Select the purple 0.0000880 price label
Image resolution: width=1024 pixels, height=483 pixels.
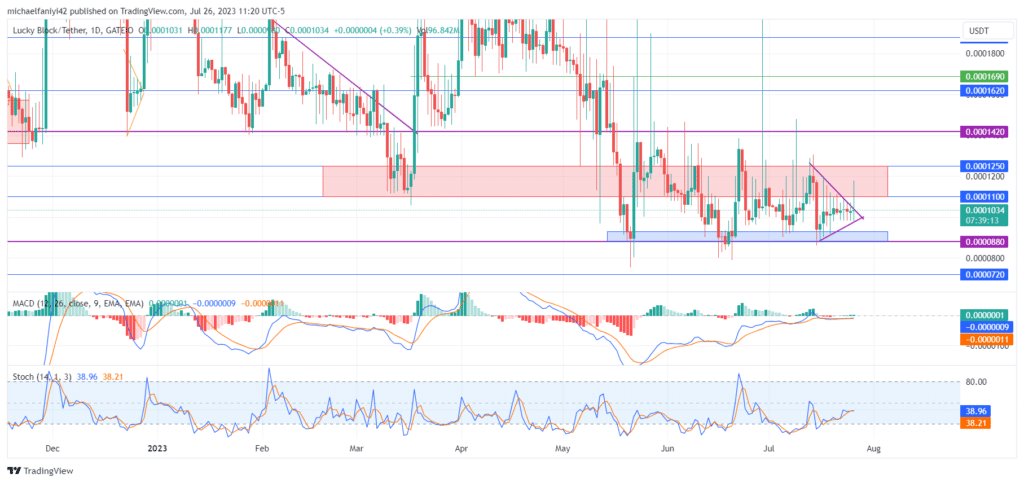pyautogui.click(x=984, y=242)
